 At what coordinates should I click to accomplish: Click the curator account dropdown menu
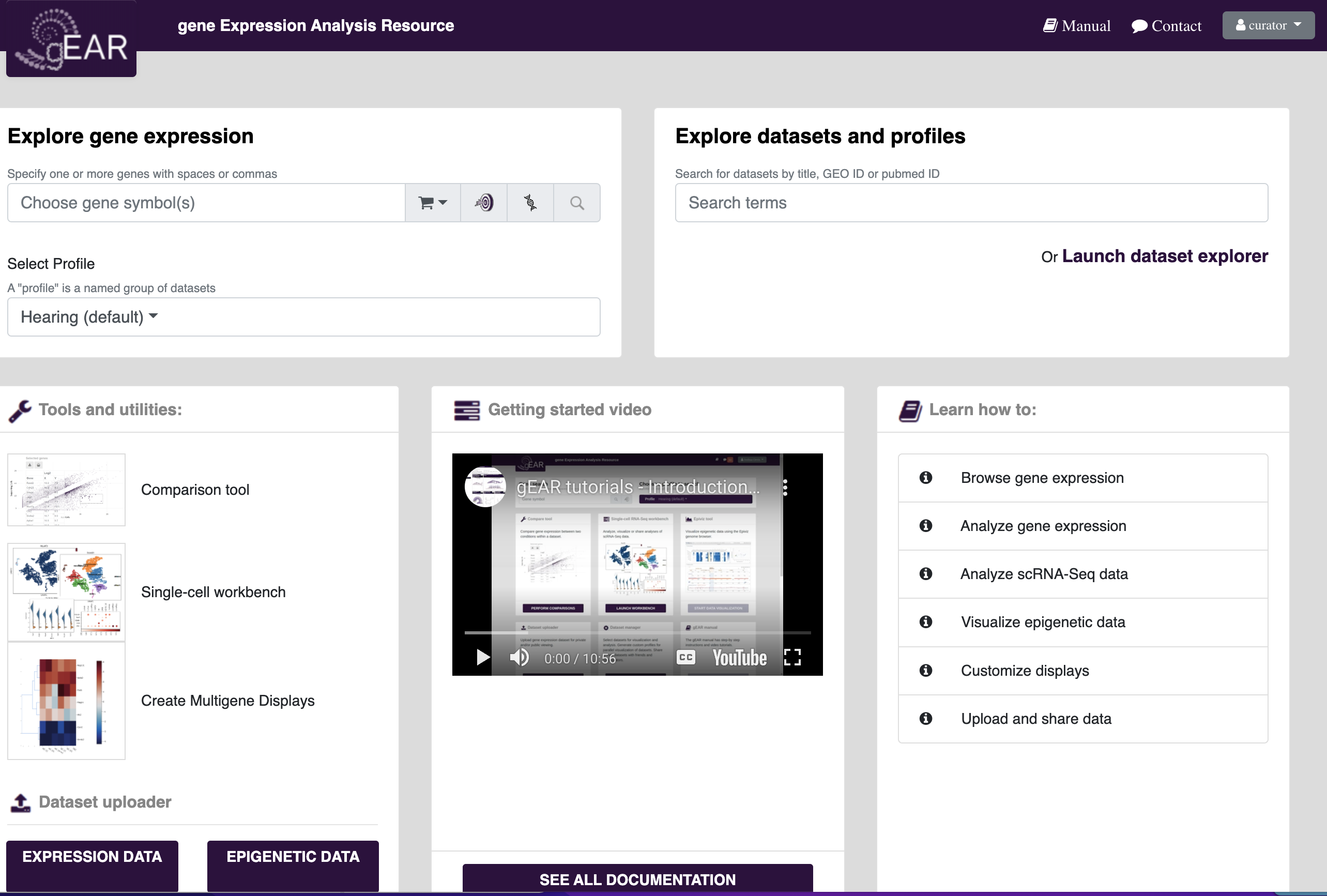[1269, 25]
